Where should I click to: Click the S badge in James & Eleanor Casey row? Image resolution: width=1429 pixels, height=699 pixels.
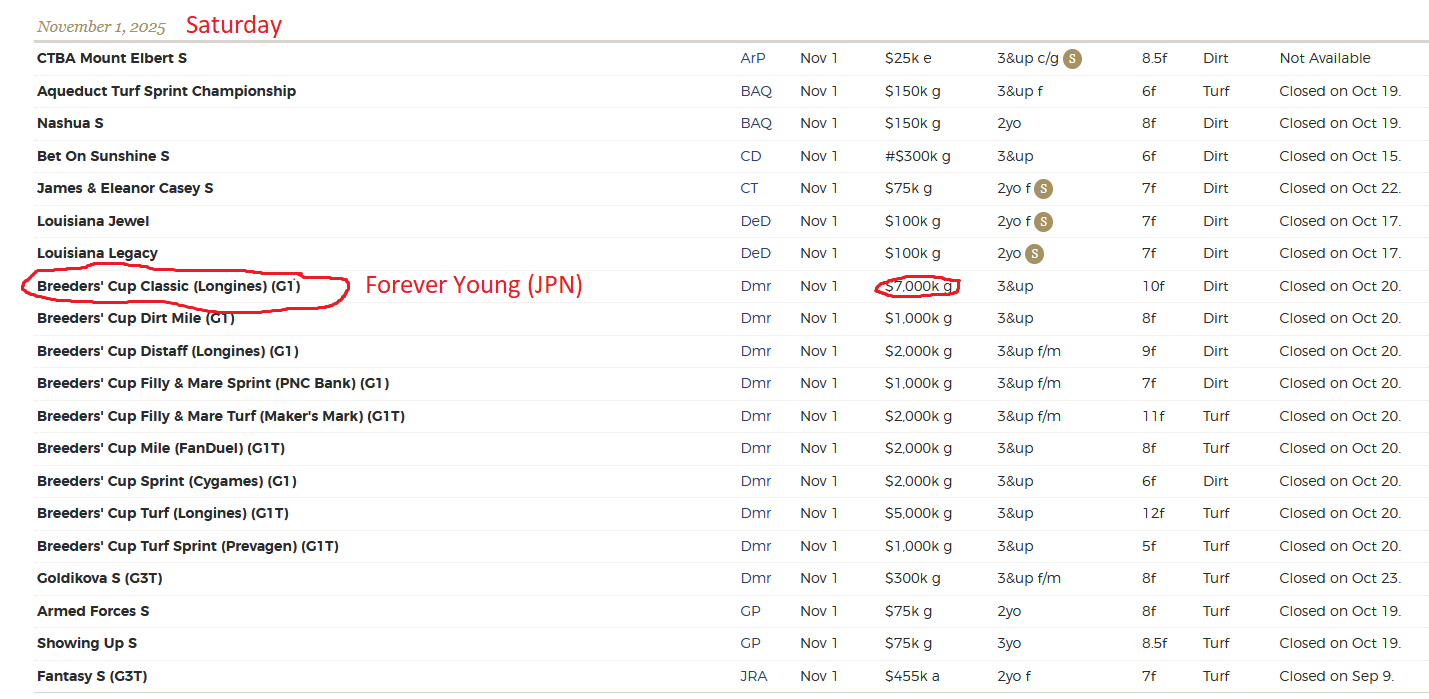click(x=1043, y=188)
